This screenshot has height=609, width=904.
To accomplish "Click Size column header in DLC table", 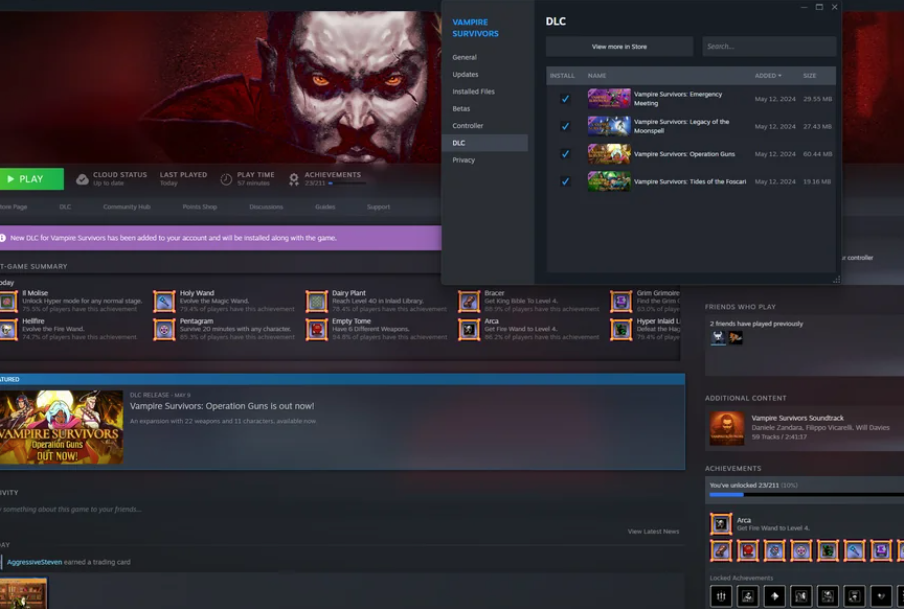I will coord(809,76).
